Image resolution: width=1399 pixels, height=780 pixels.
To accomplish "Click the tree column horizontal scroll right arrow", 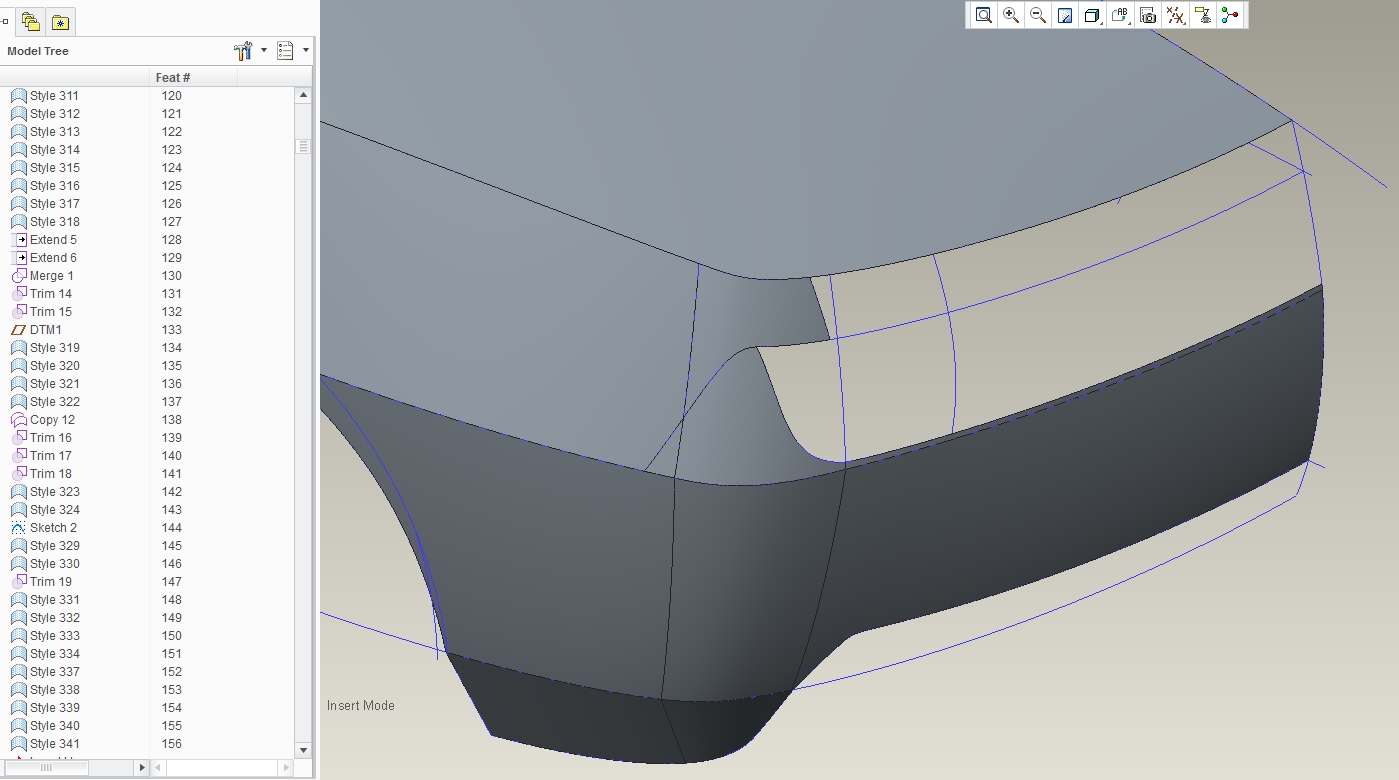I will click(141, 768).
